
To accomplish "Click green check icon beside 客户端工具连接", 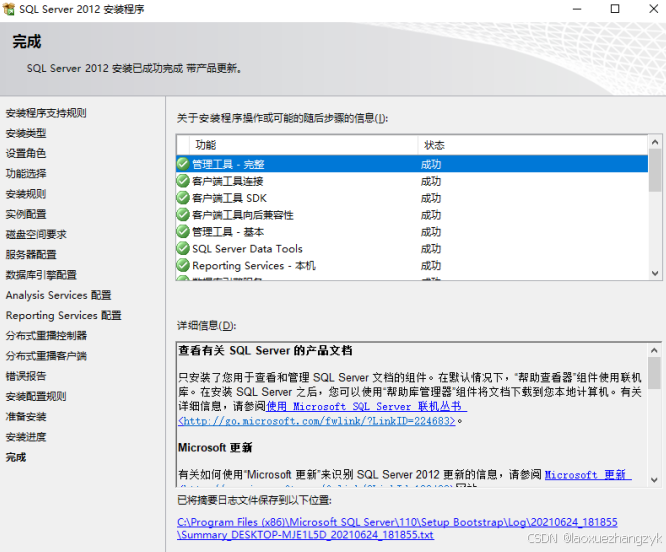I will [183, 181].
